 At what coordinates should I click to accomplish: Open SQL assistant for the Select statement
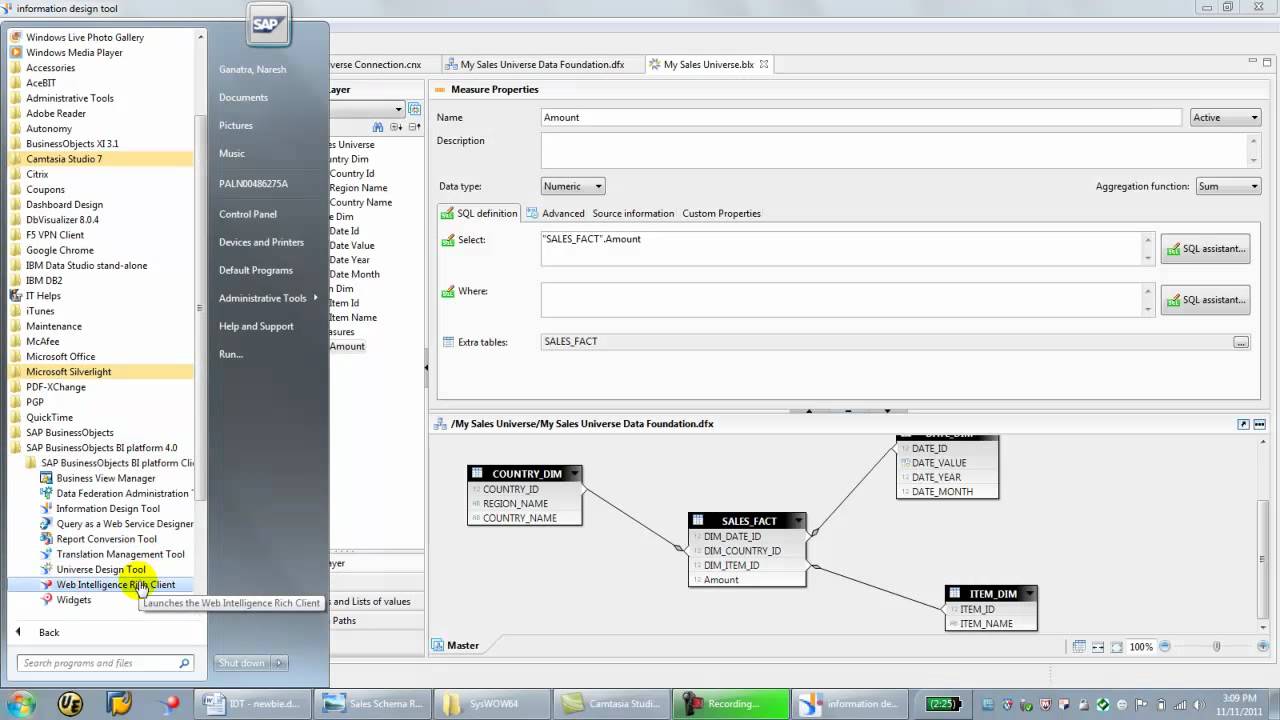(1205, 248)
